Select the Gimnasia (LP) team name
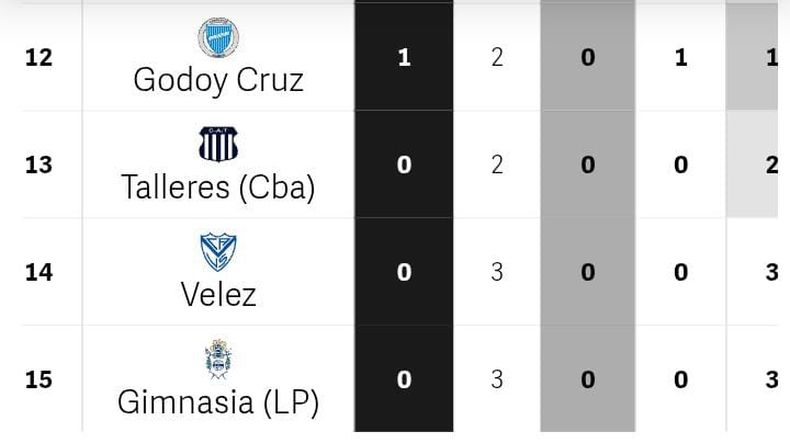Image resolution: width=790 pixels, height=443 pixels. 218,402
